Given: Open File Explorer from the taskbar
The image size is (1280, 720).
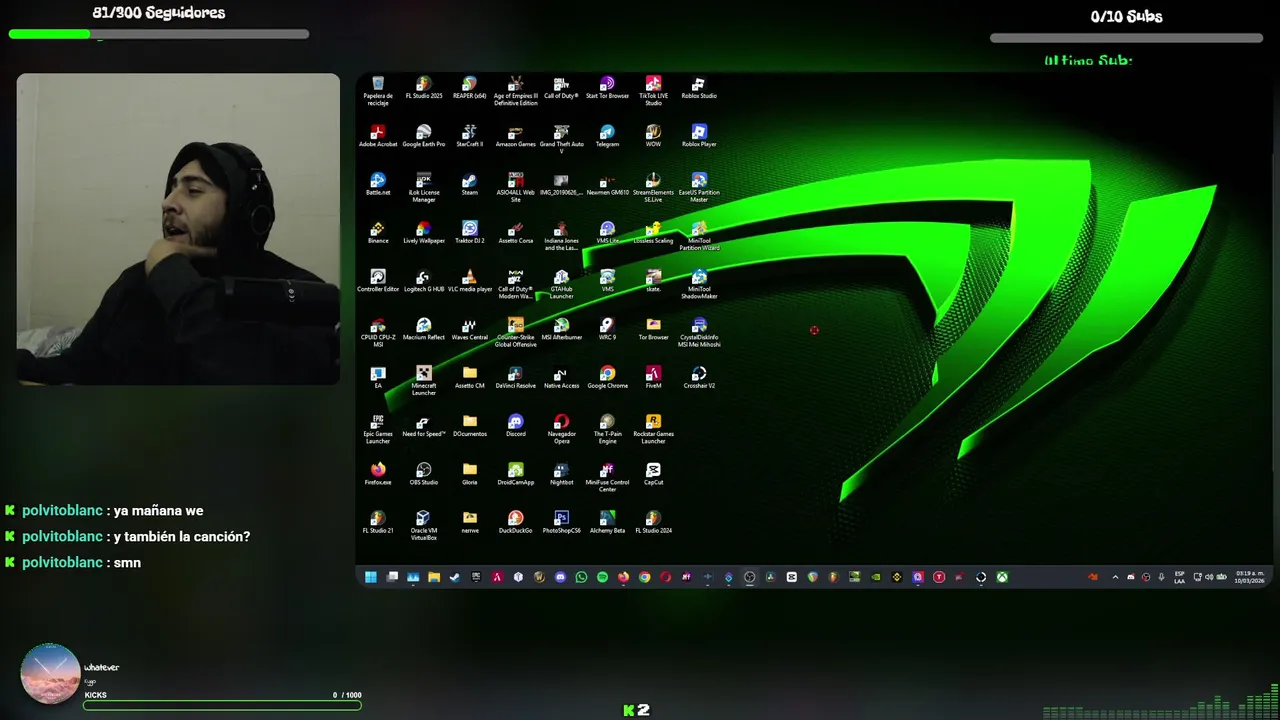Looking at the screenshot, I should click(x=433, y=577).
